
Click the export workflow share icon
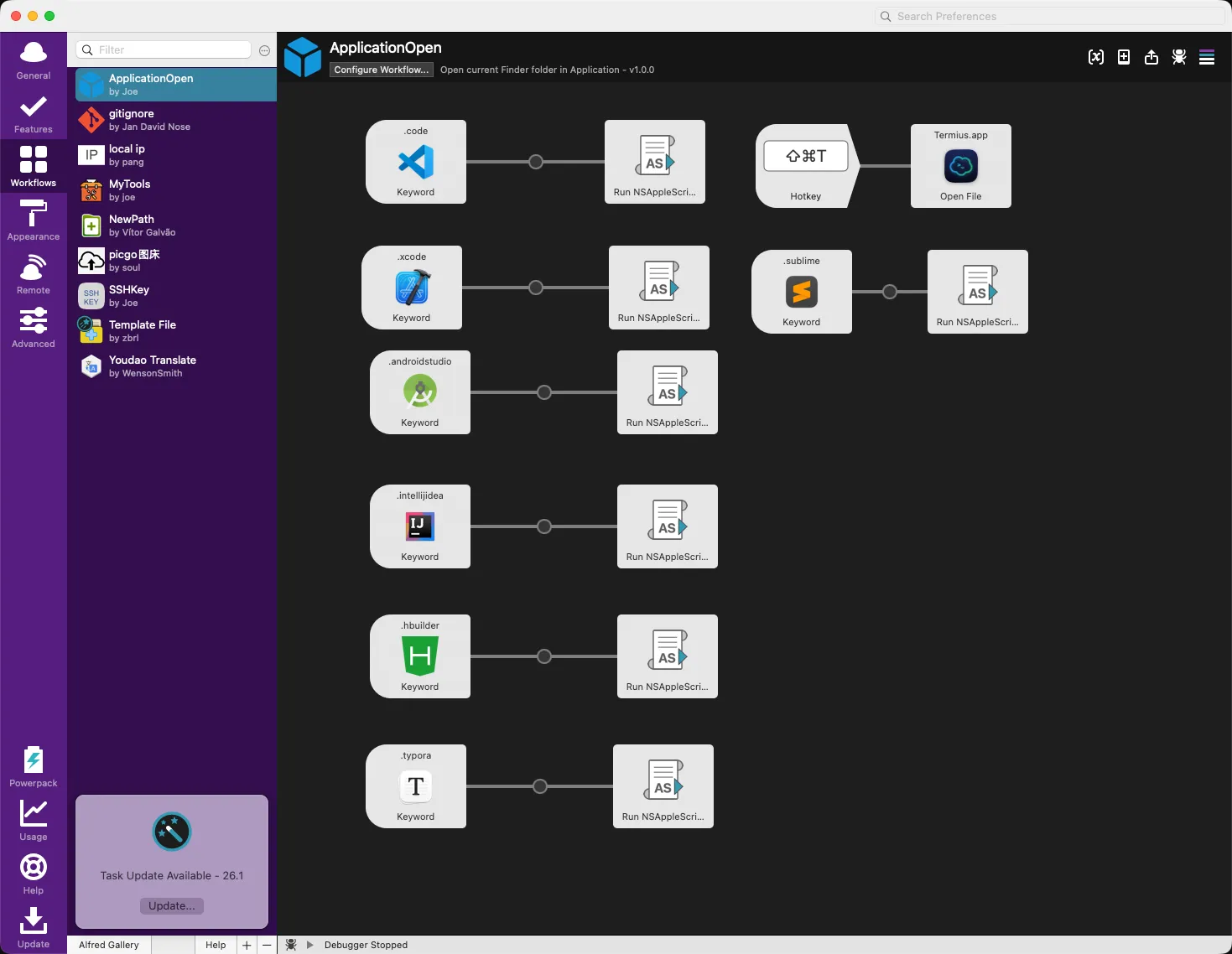[x=1151, y=57]
